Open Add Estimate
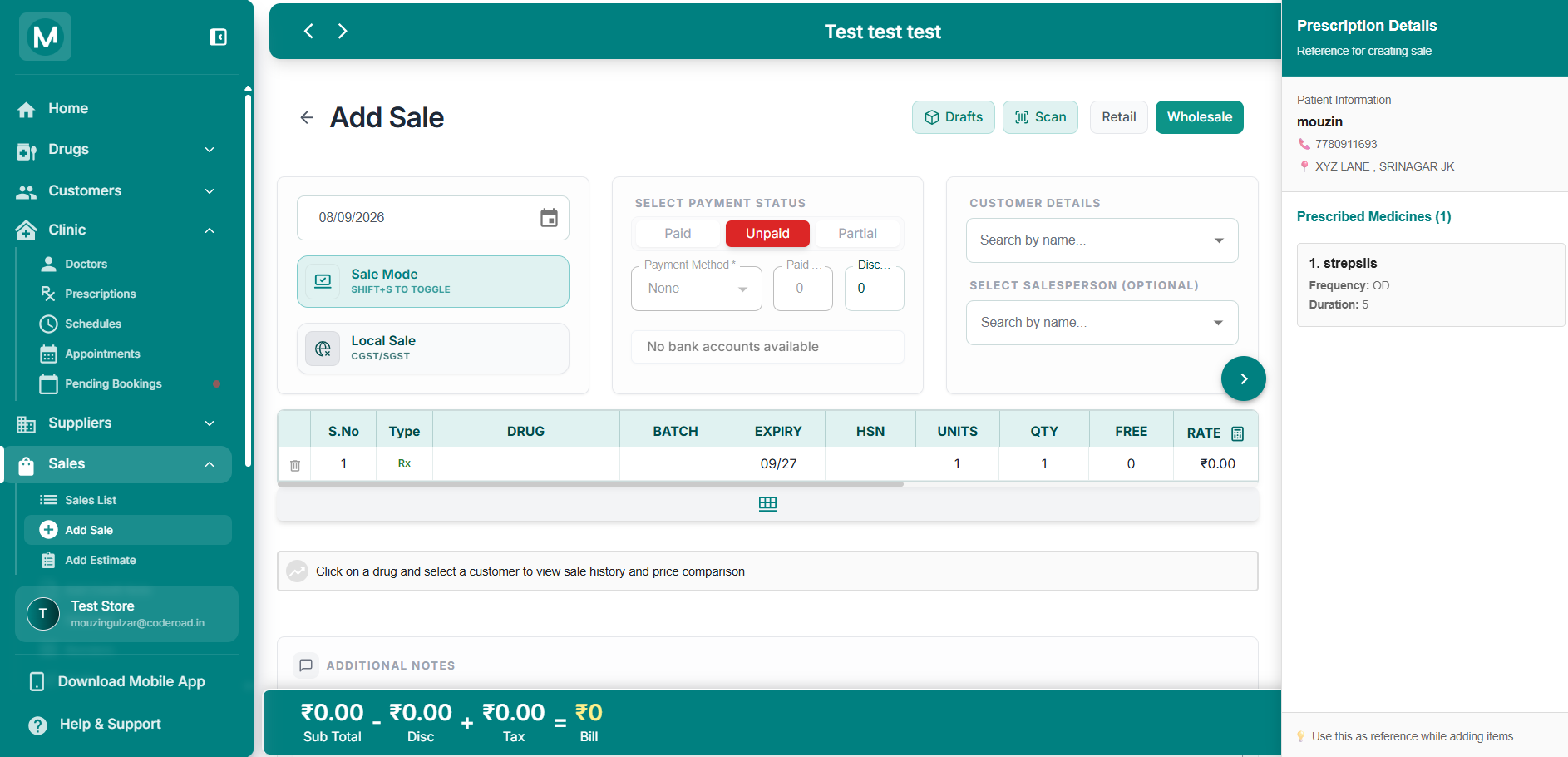This screenshot has height=757, width=1568. click(x=101, y=560)
